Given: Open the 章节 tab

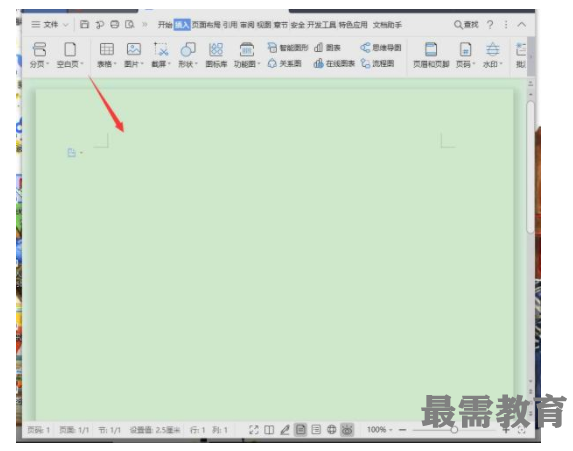Looking at the screenshot, I should click(281, 25).
